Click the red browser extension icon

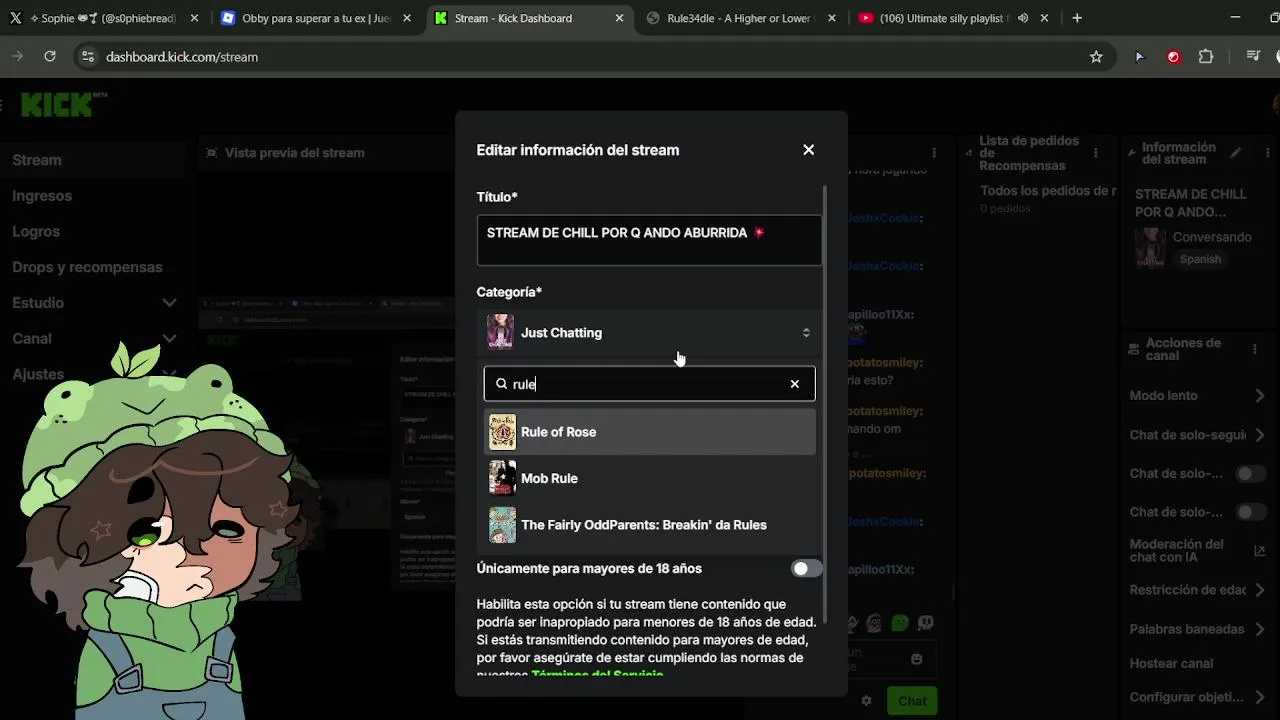[1173, 57]
